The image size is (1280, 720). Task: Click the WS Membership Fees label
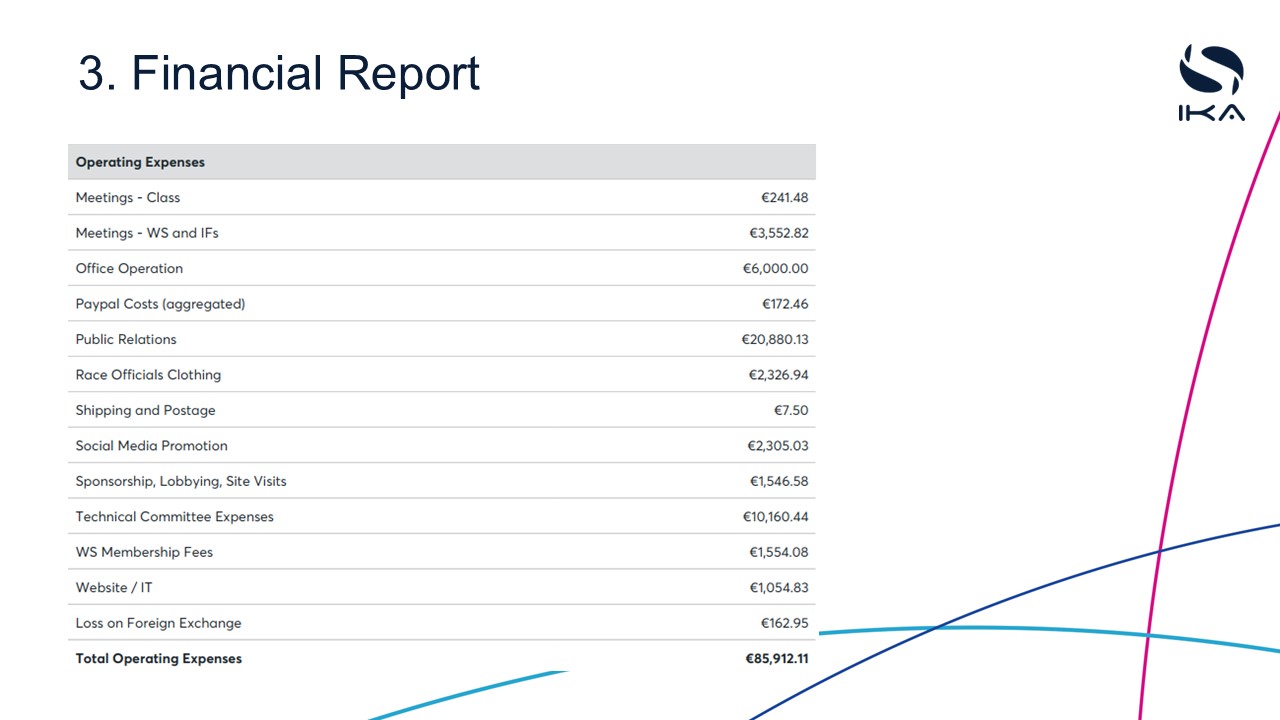coord(144,552)
